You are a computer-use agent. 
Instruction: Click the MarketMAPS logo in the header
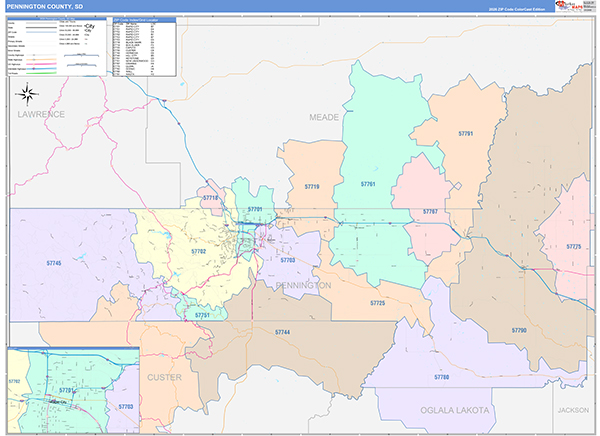pyautogui.click(x=569, y=5)
